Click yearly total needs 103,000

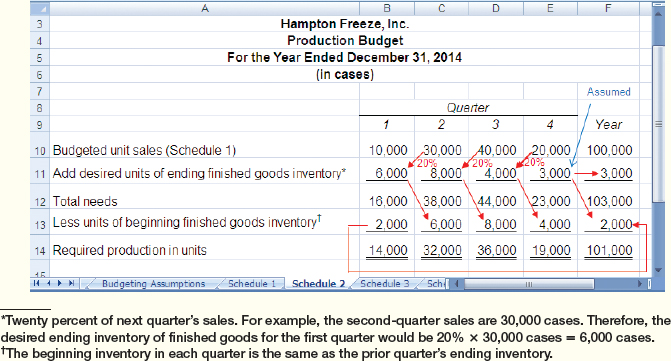pos(609,201)
